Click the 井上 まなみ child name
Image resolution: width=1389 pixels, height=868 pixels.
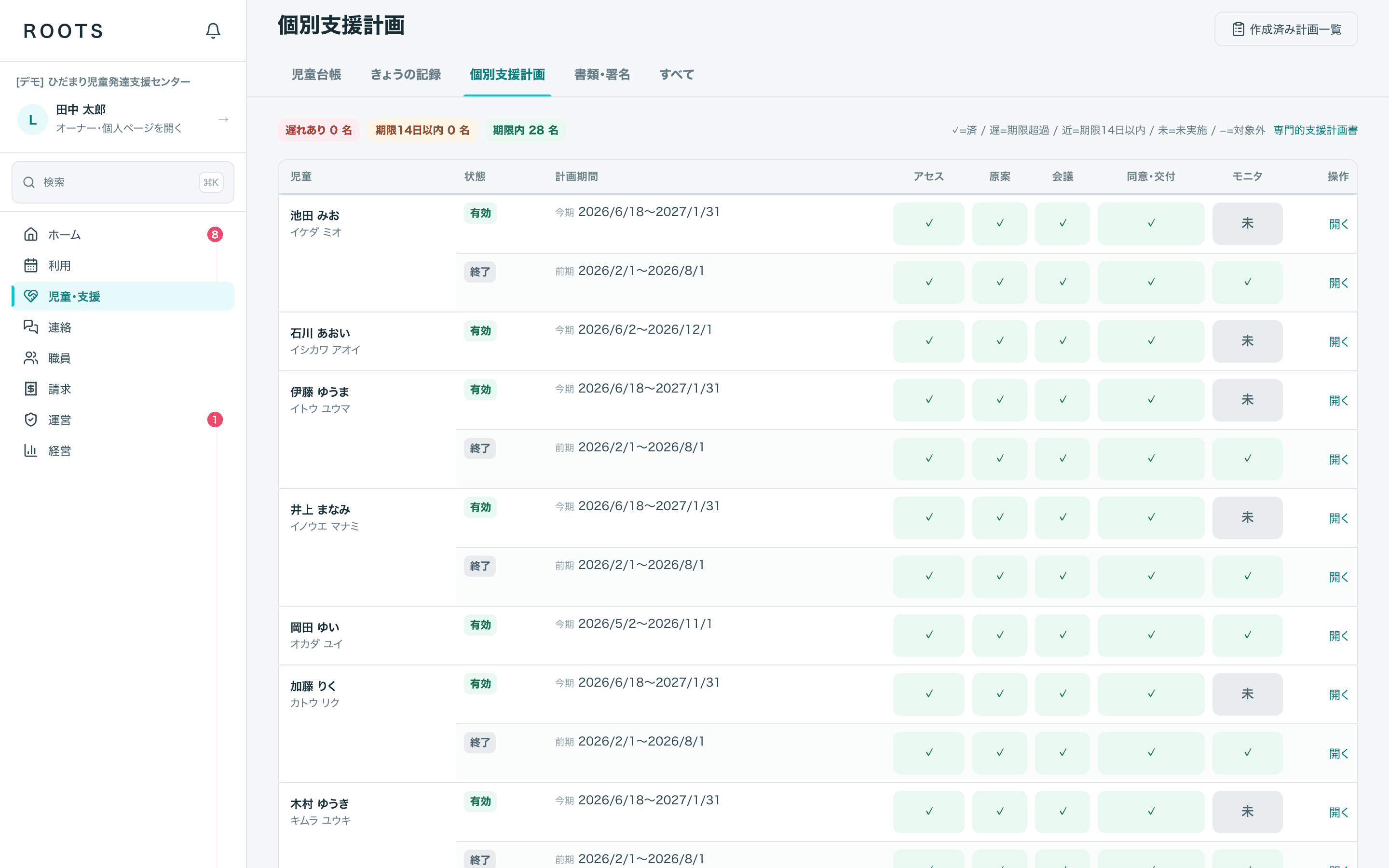point(320,509)
